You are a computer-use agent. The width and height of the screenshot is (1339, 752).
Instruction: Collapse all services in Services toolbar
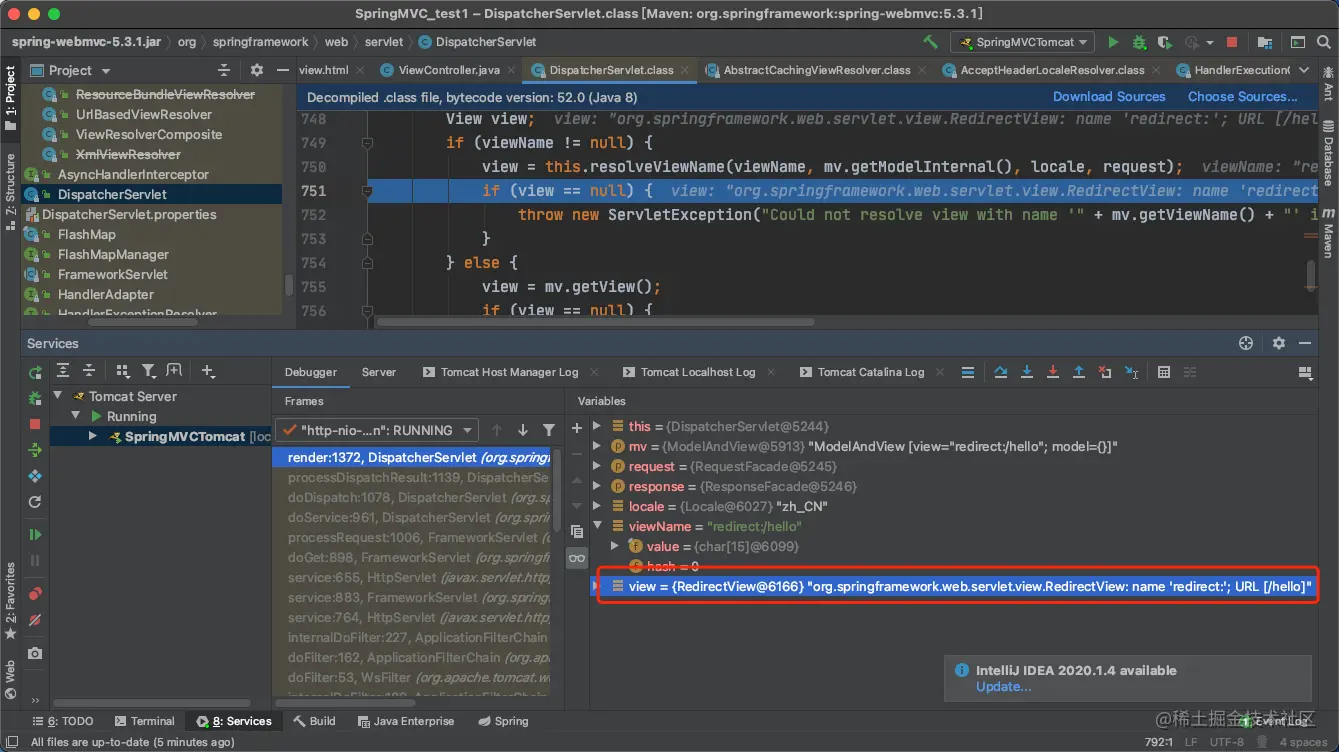click(x=89, y=371)
